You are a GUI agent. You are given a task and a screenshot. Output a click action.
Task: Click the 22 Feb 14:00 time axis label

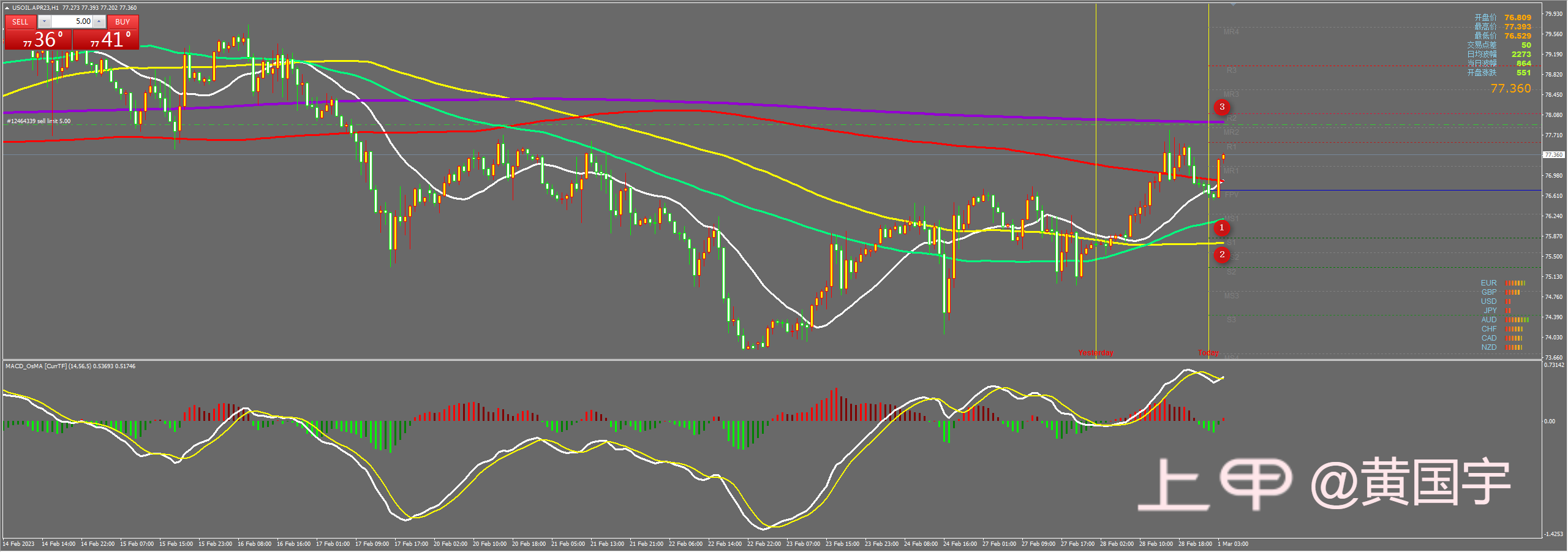[x=725, y=544]
